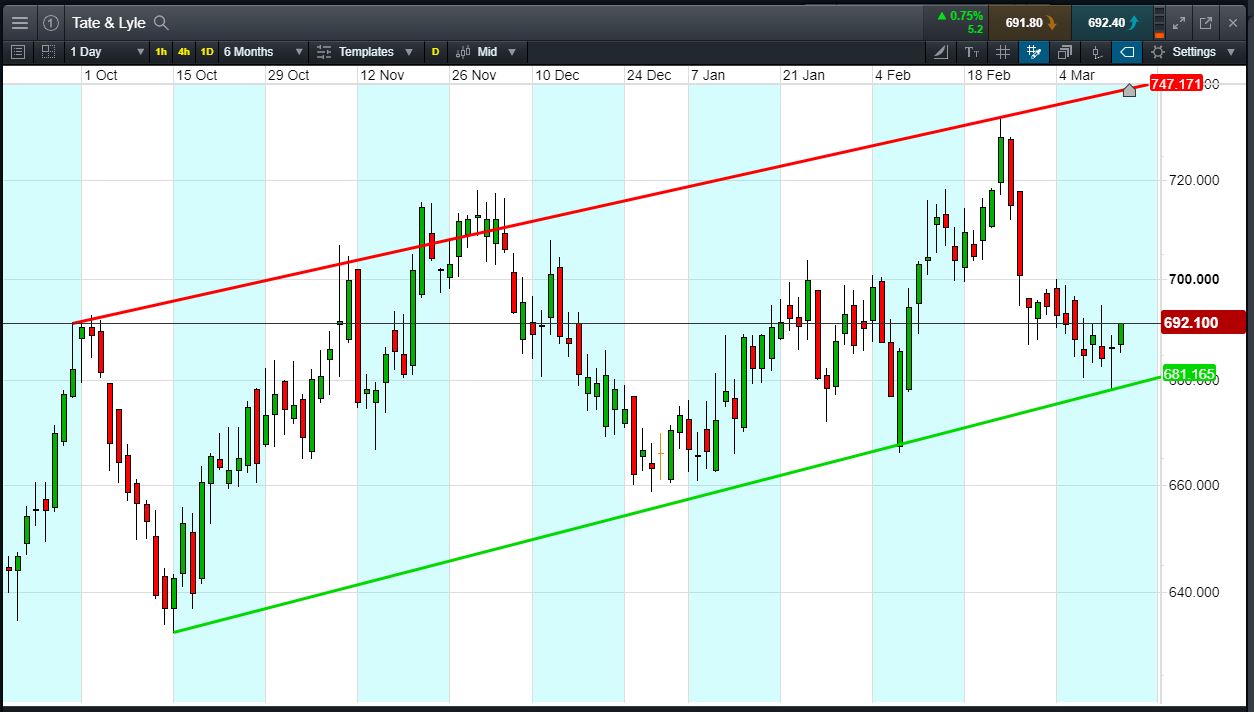Select the trendline drawing tool

[x=941, y=52]
